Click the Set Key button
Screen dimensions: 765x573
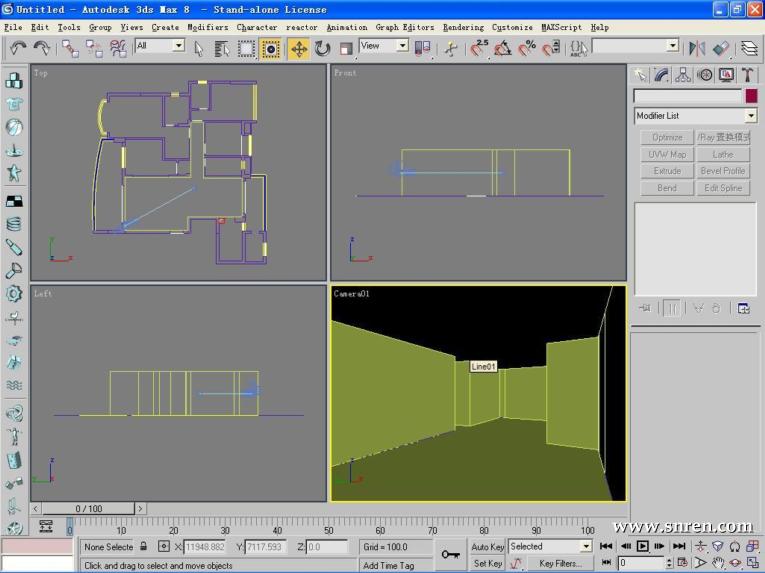click(x=488, y=564)
